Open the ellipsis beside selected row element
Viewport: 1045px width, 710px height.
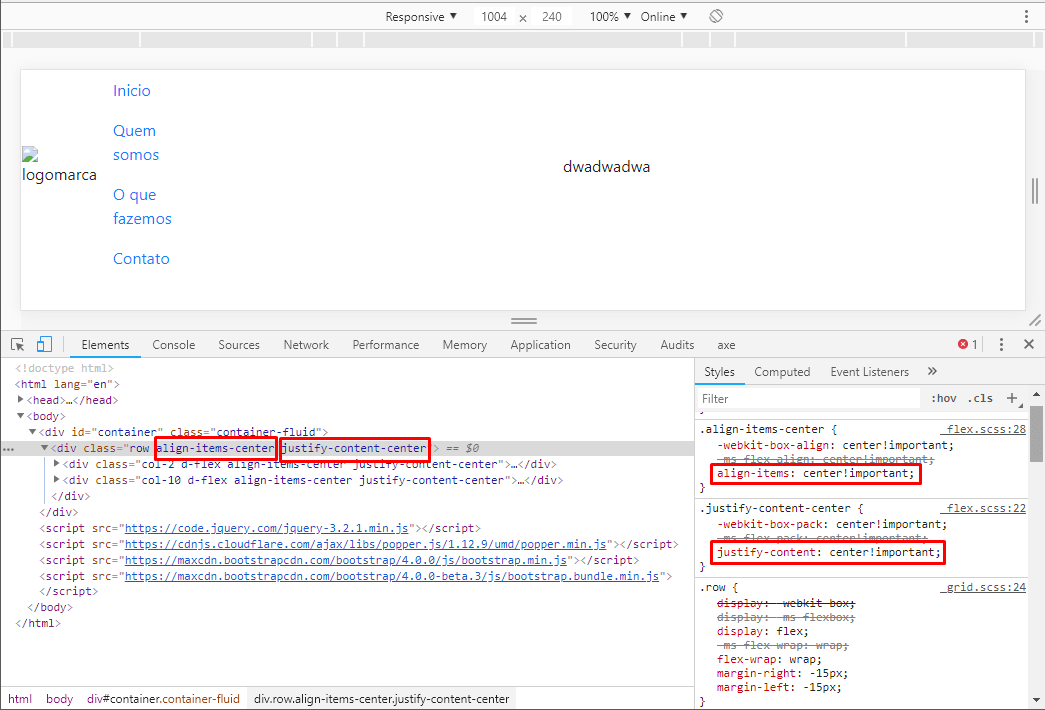tap(9, 449)
